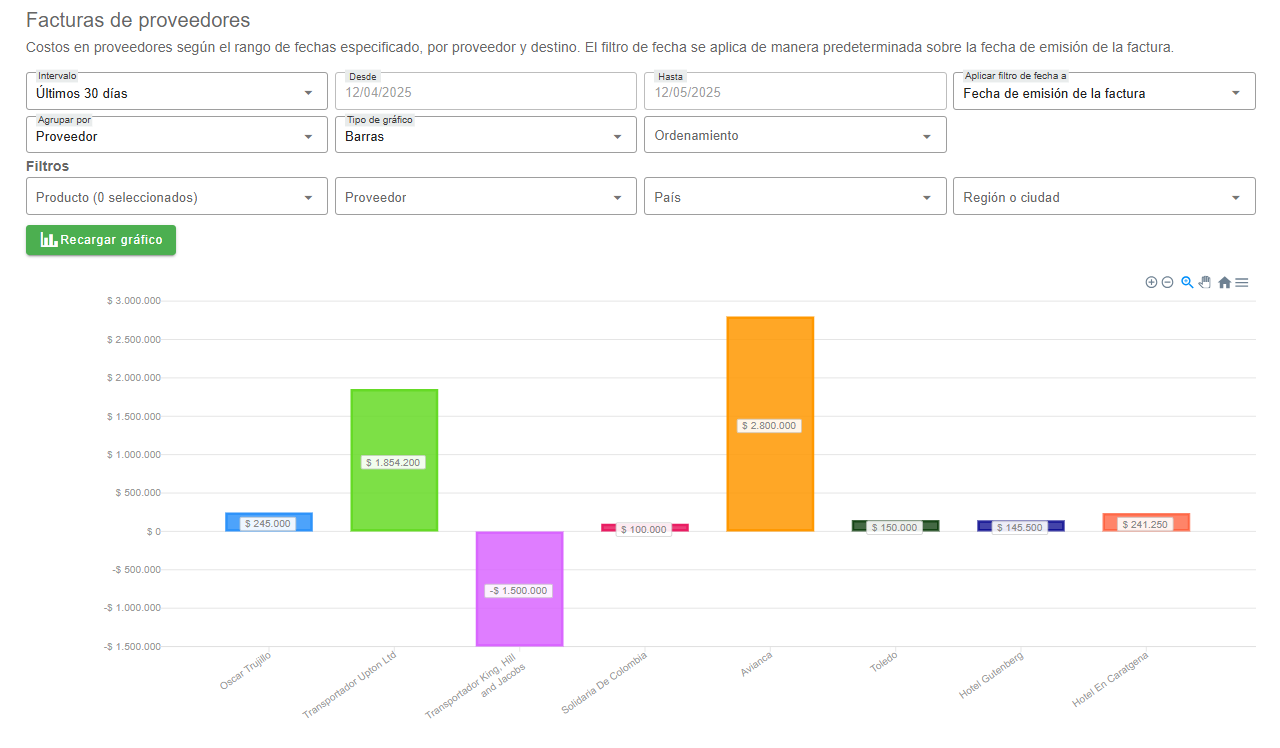This screenshot has width=1280, height=748.
Task: Click the zoom out icon on chart toolbar
Action: pos(1167,283)
